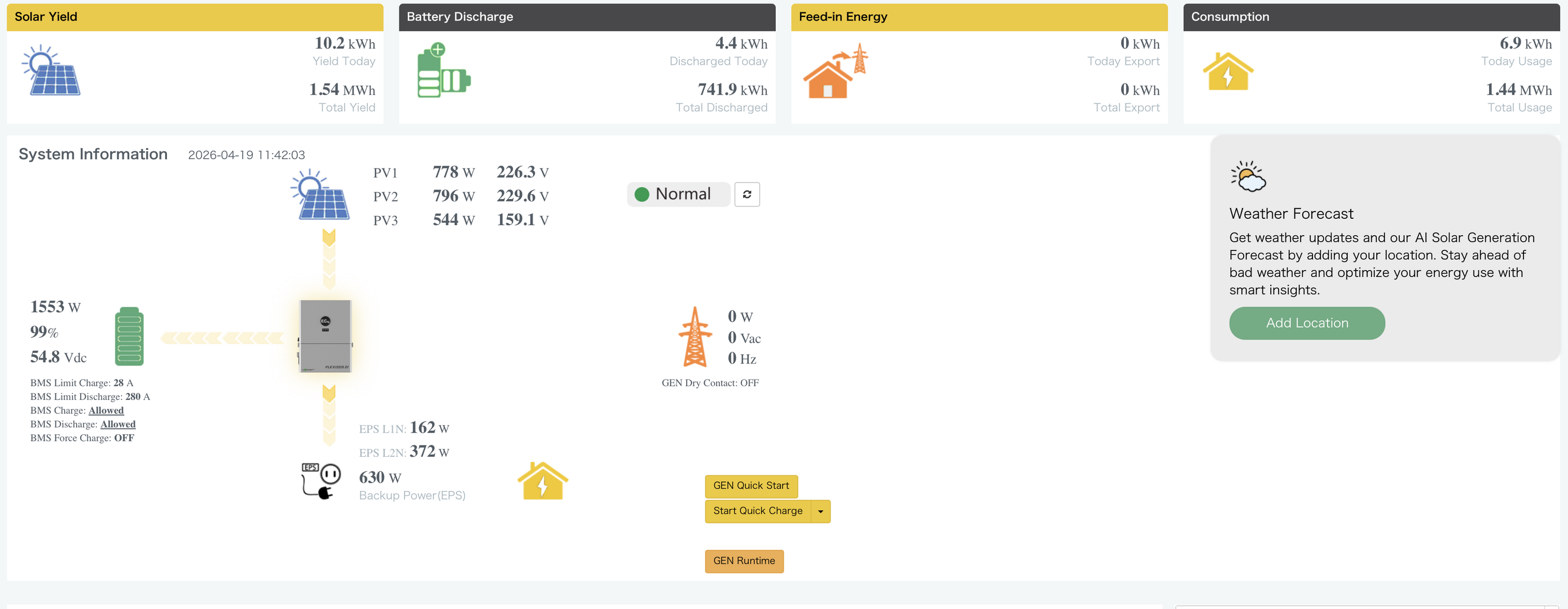Click the green battery icon in system diagram

(x=129, y=337)
